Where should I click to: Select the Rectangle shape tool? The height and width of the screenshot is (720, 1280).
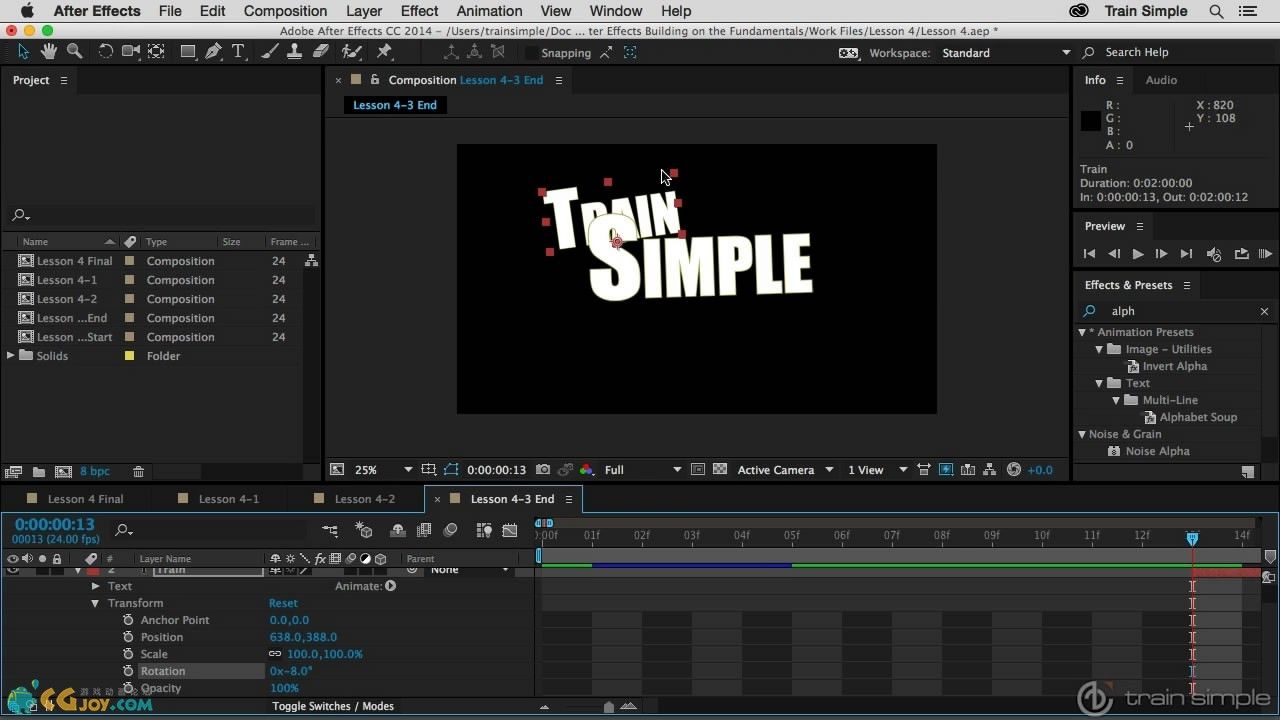click(x=188, y=52)
